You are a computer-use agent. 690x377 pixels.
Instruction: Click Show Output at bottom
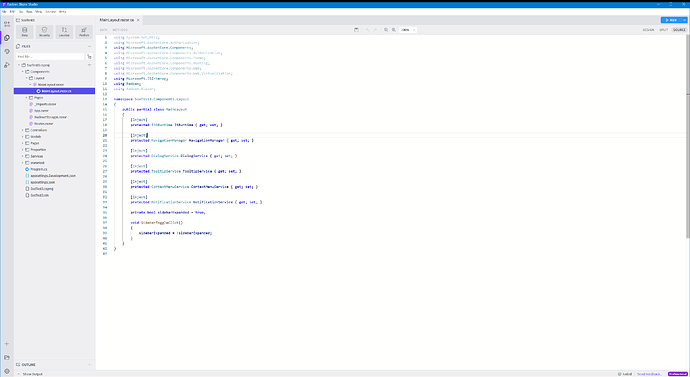33,374
